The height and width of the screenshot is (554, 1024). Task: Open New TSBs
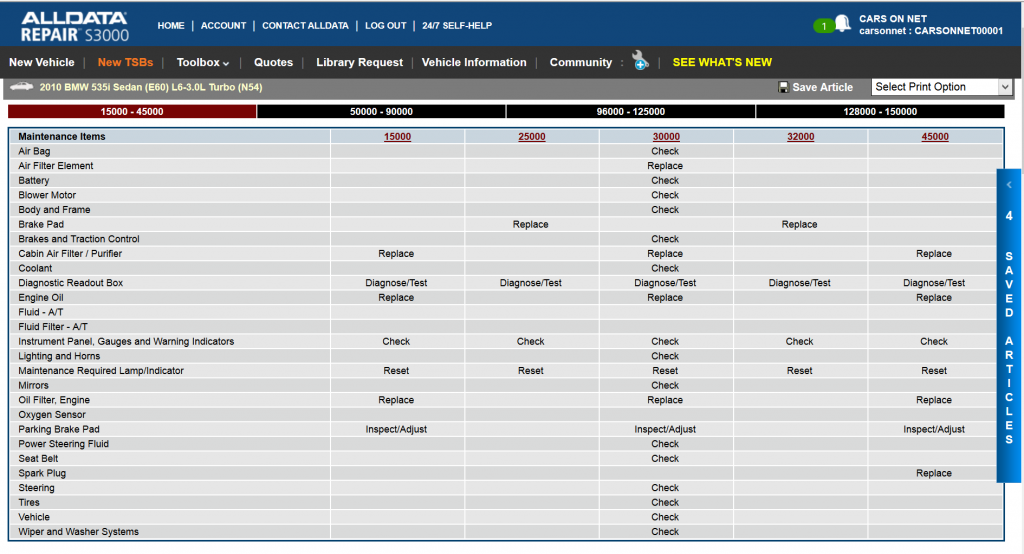click(x=125, y=63)
